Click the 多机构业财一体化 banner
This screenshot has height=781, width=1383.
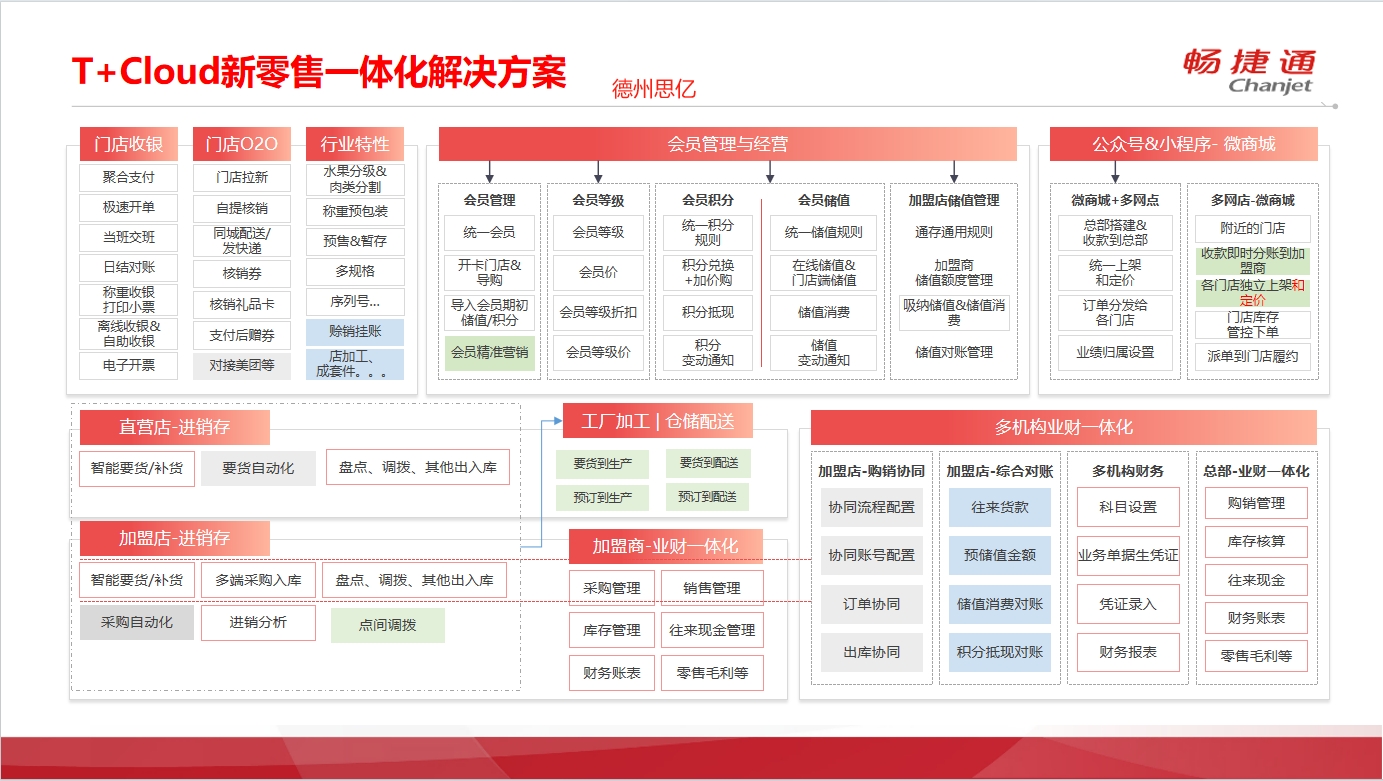tap(1064, 427)
